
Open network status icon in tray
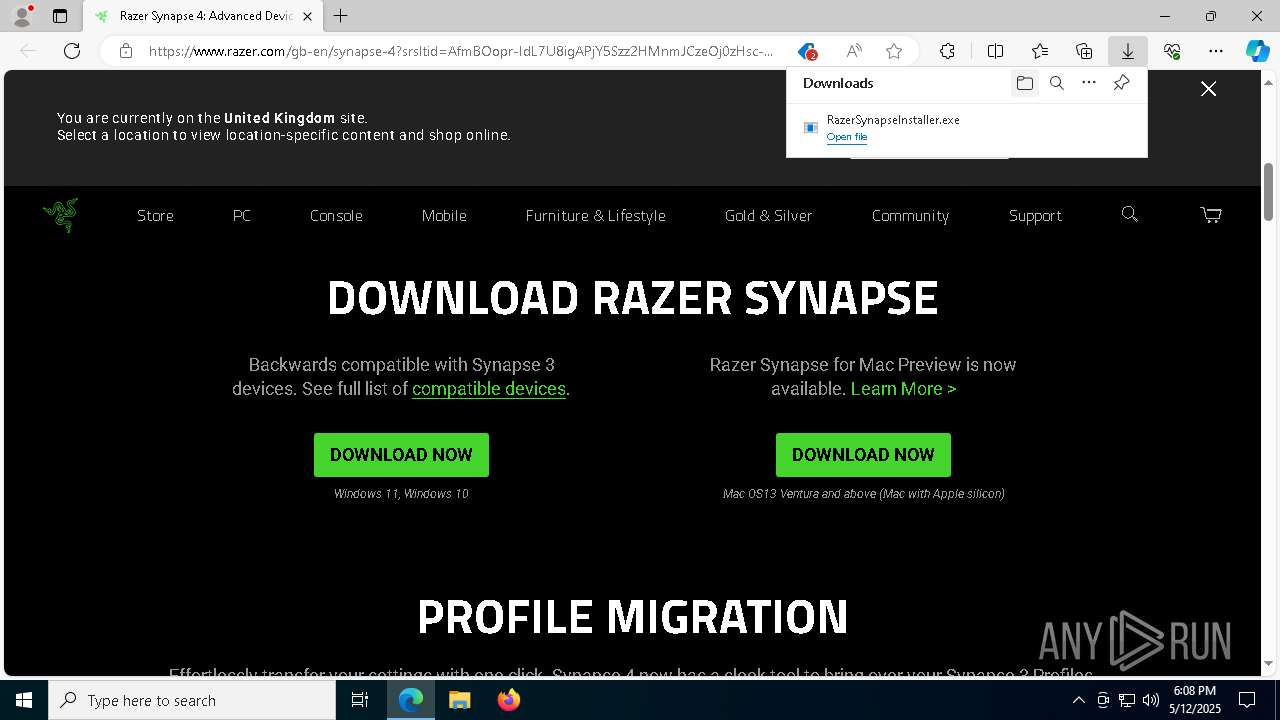(x=1127, y=700)
